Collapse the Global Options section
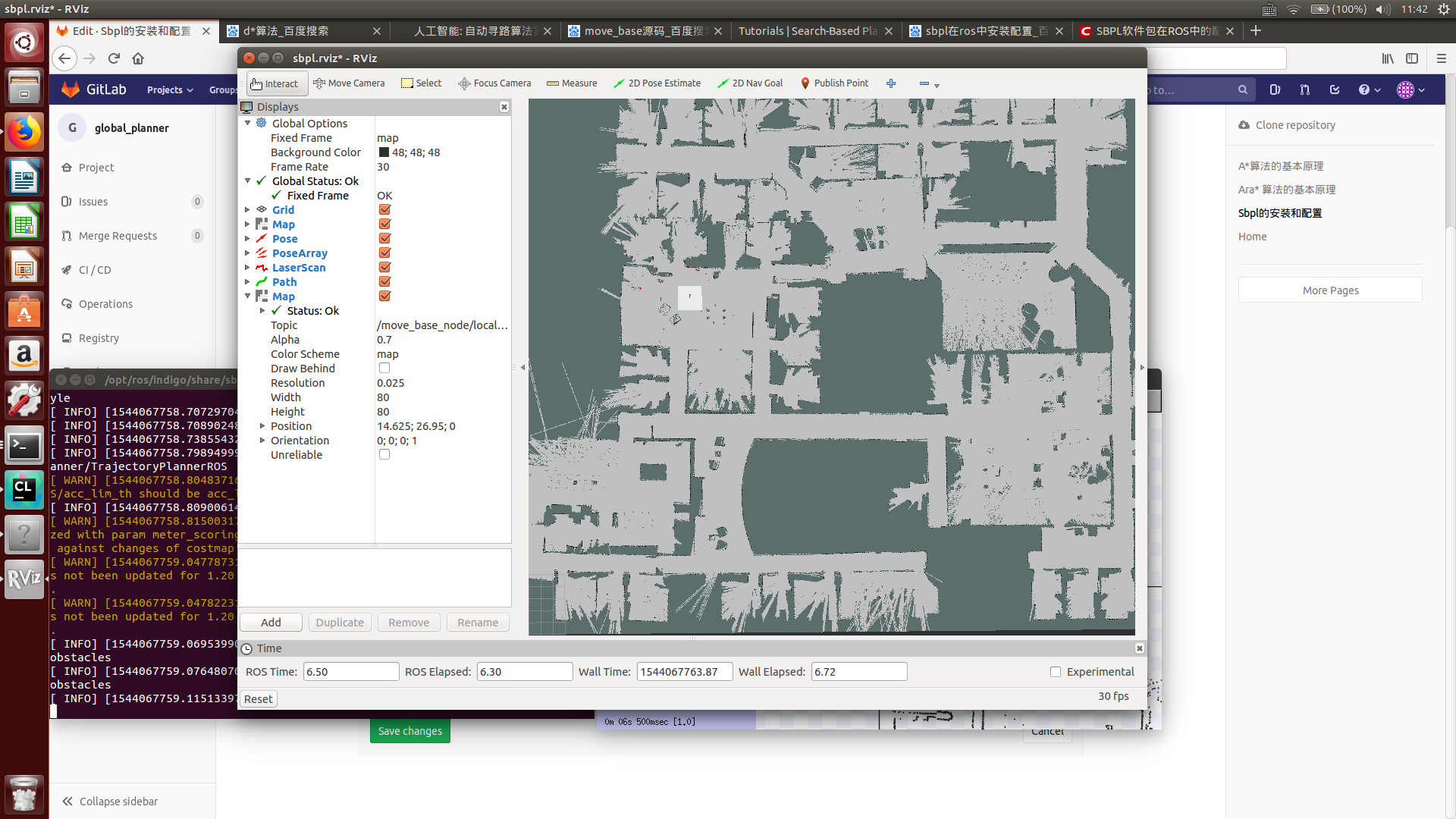The width and height of the screenshot is (1456, 819). click(247, 123)
